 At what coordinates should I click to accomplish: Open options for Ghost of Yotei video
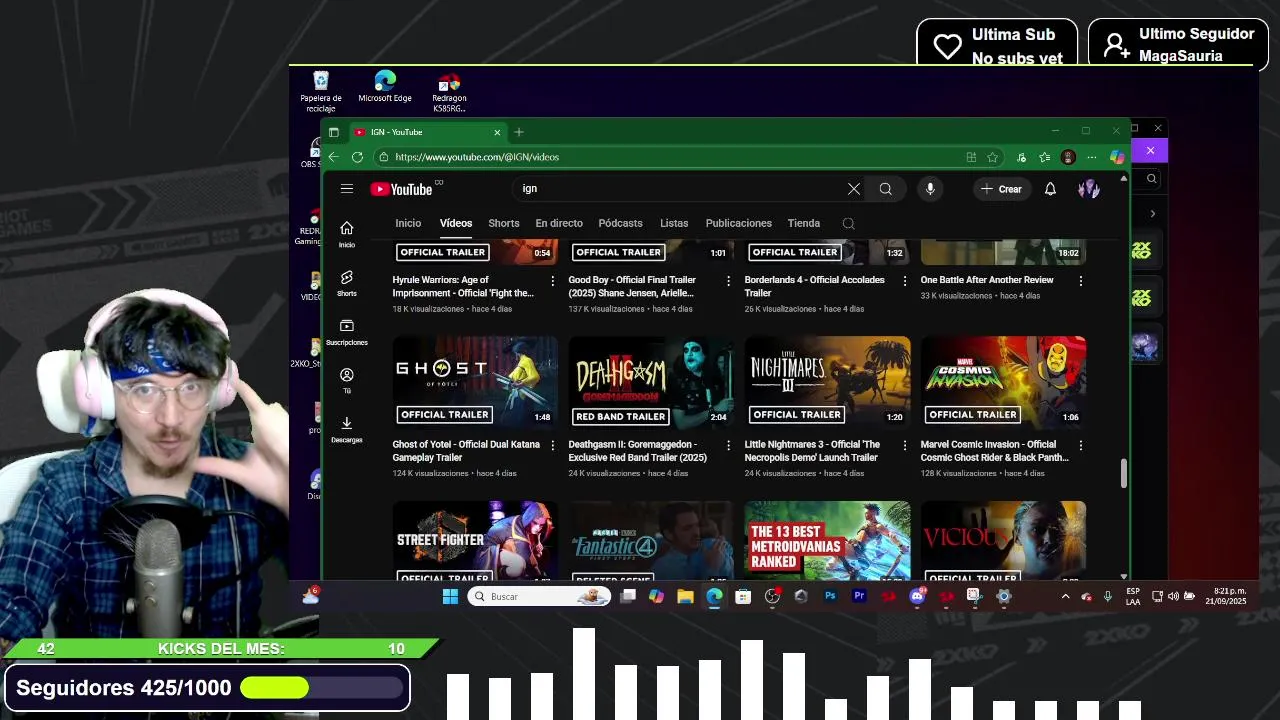[553, 445]
